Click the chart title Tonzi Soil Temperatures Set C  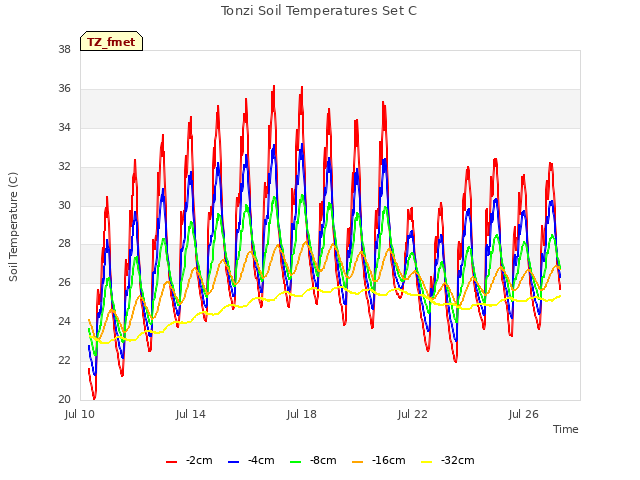pyautogui.click(x=319, y=11)
